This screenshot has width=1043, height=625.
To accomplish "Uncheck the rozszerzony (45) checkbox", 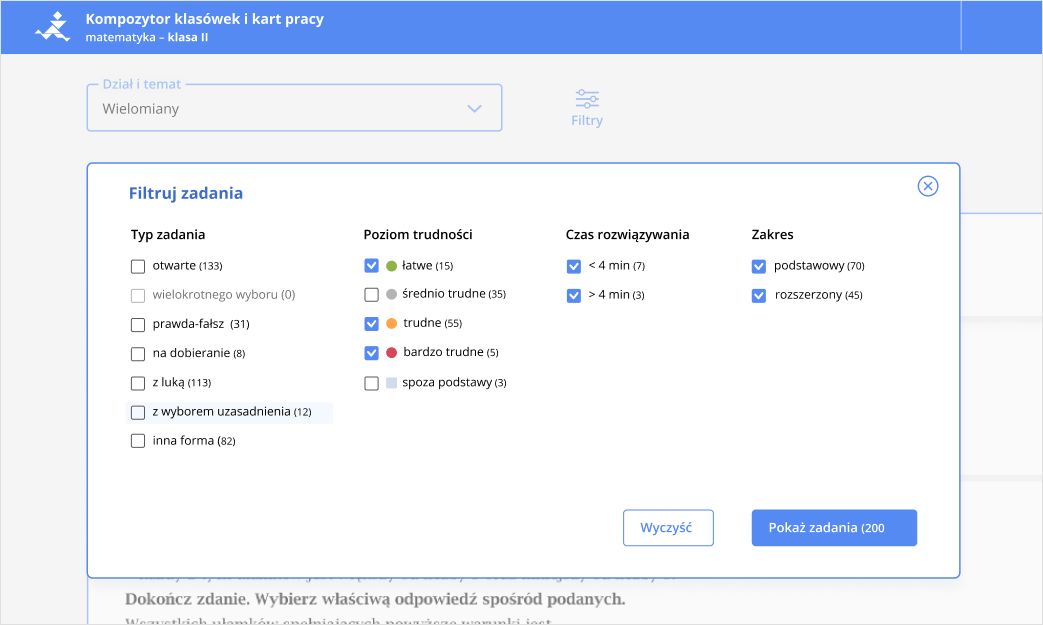I will (758, 295).
